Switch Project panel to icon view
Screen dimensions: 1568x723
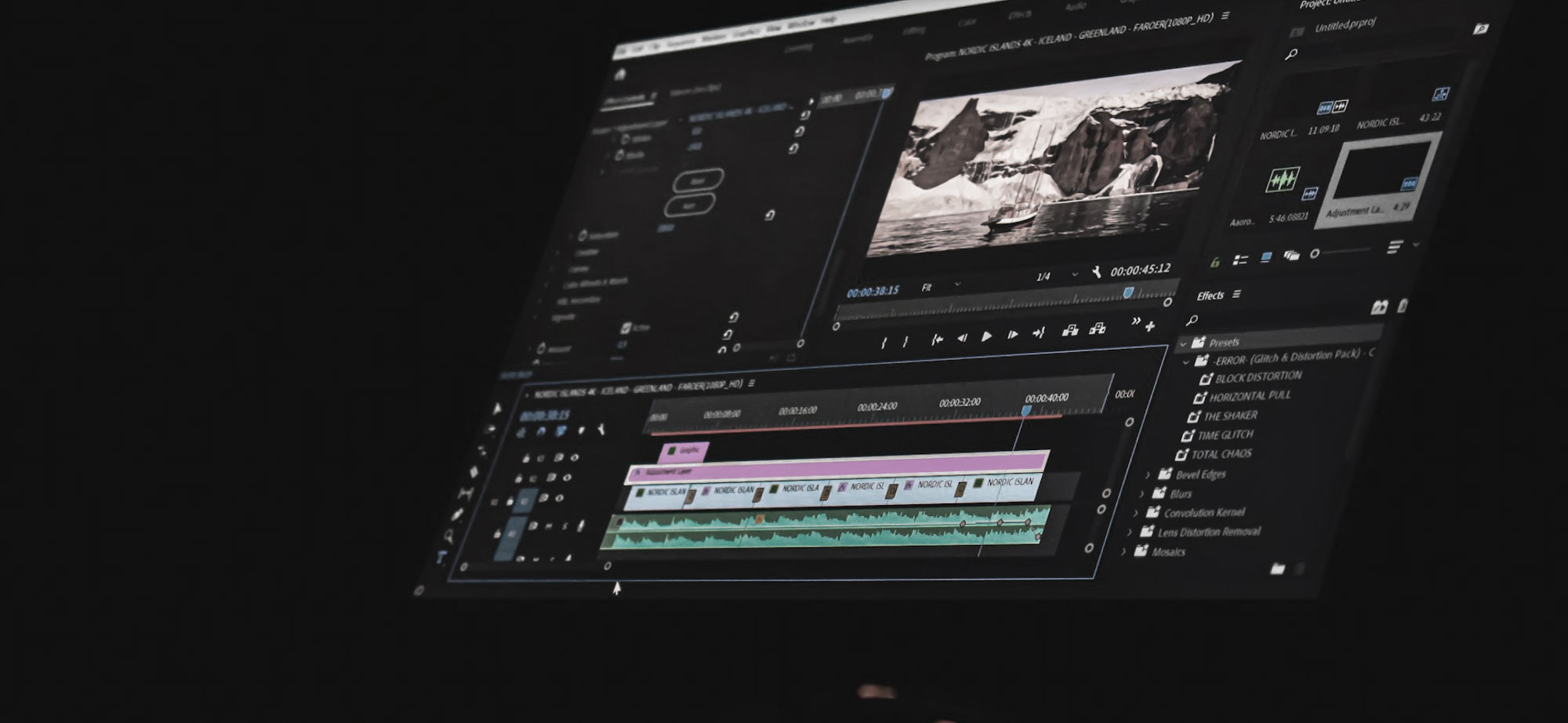tap(1266, 257)
